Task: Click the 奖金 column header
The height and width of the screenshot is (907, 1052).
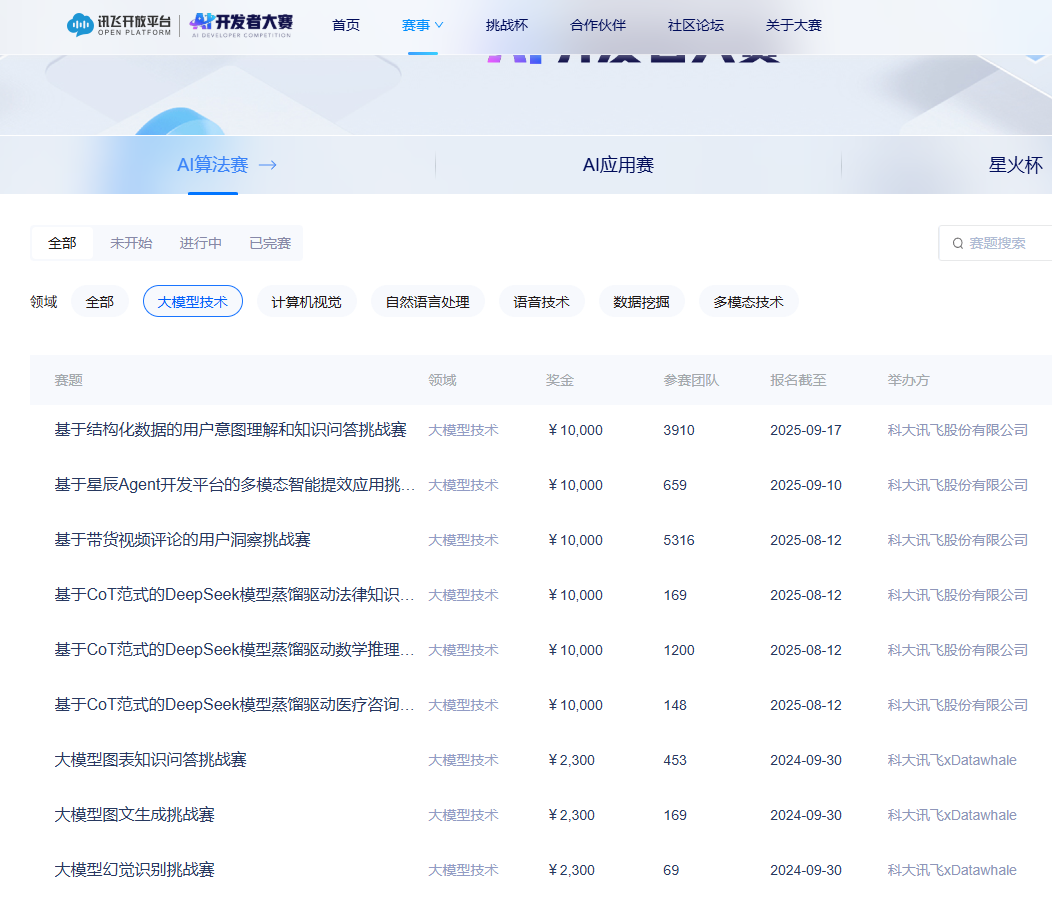Action: (x=560, y=380)
